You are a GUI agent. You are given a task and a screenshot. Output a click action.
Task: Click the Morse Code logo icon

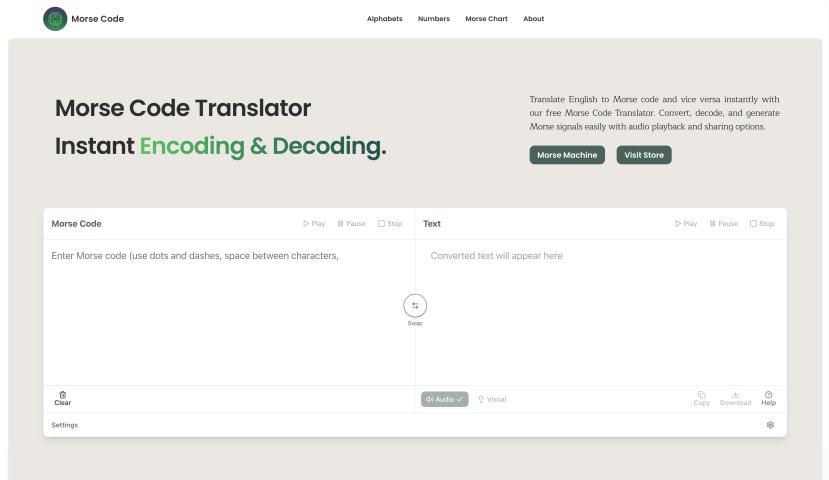[x=55, y=19]
